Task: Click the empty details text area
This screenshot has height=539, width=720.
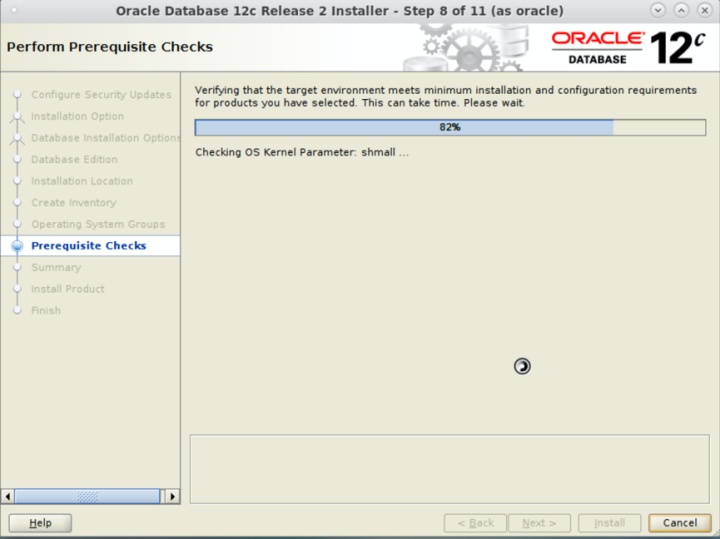Action: 450,469
